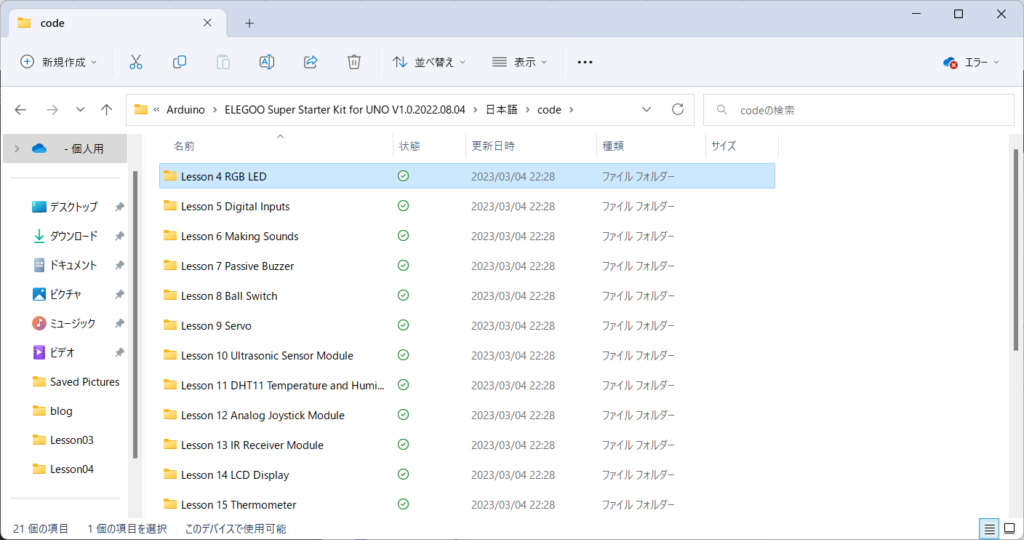The image size is (1024, 540).
Task: Sort by サイズ column header
Action: [724, 146]
